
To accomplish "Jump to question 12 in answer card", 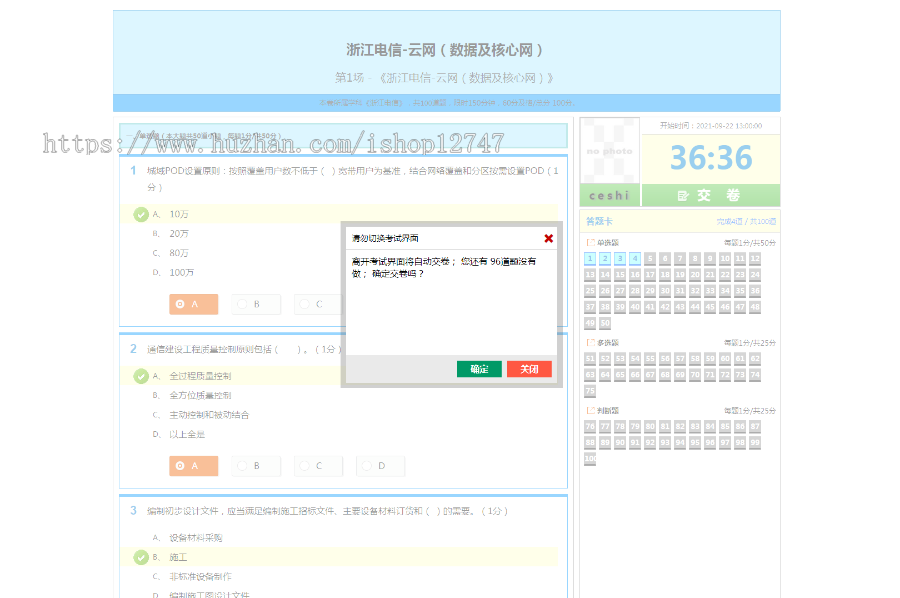I will 755,259.
